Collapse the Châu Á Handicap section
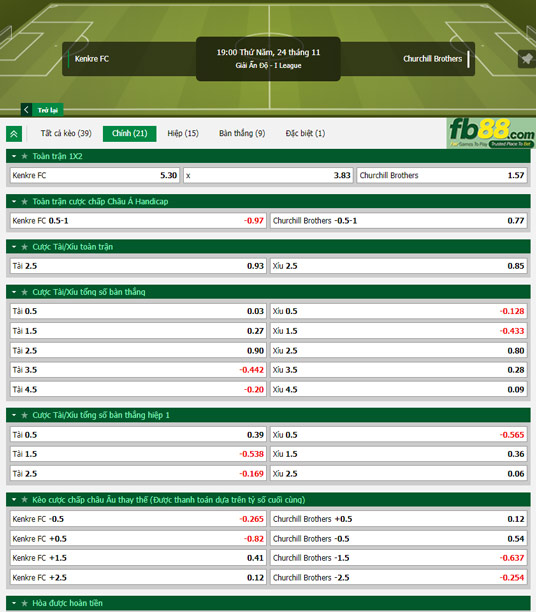Screen dimensions: 536x612 (14, 201)
